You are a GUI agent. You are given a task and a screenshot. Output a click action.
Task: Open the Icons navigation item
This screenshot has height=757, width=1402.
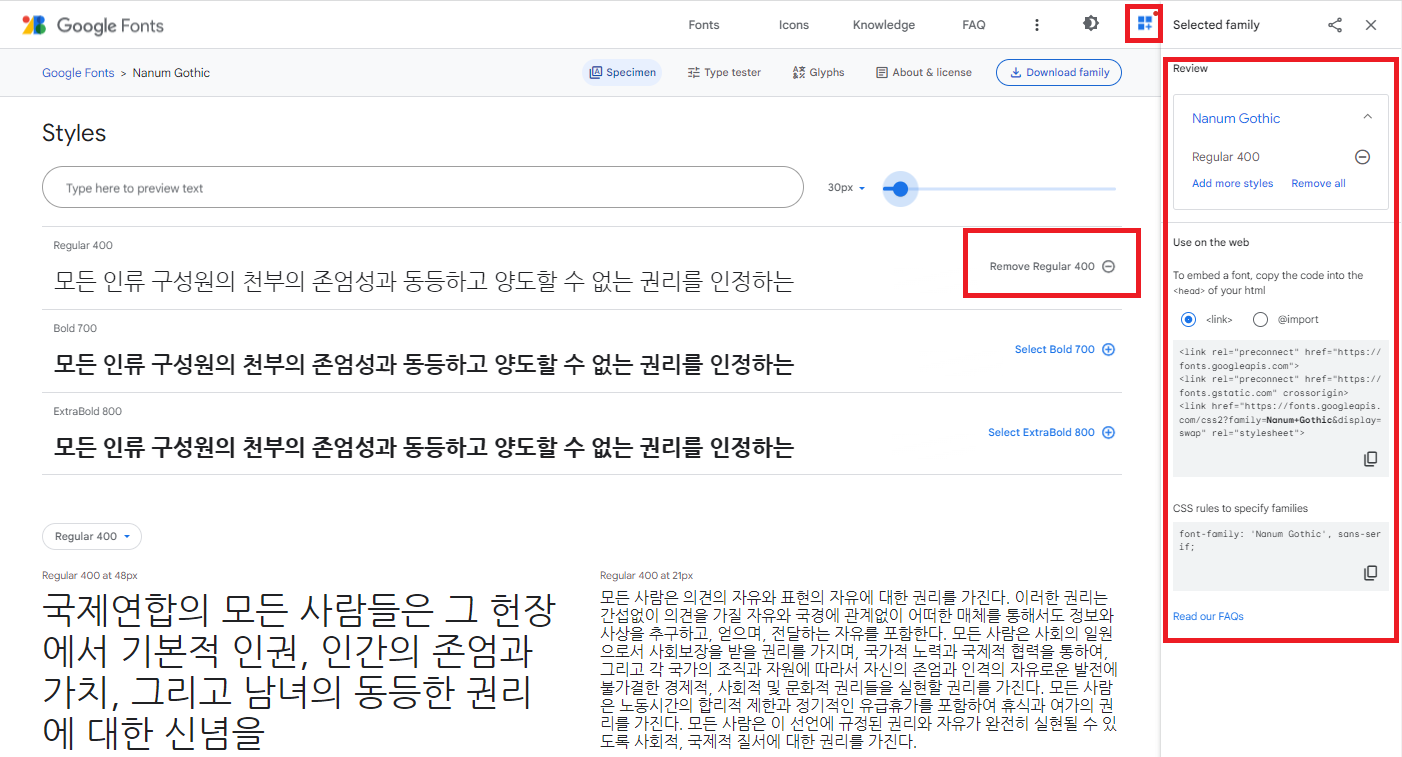(794, 25)
